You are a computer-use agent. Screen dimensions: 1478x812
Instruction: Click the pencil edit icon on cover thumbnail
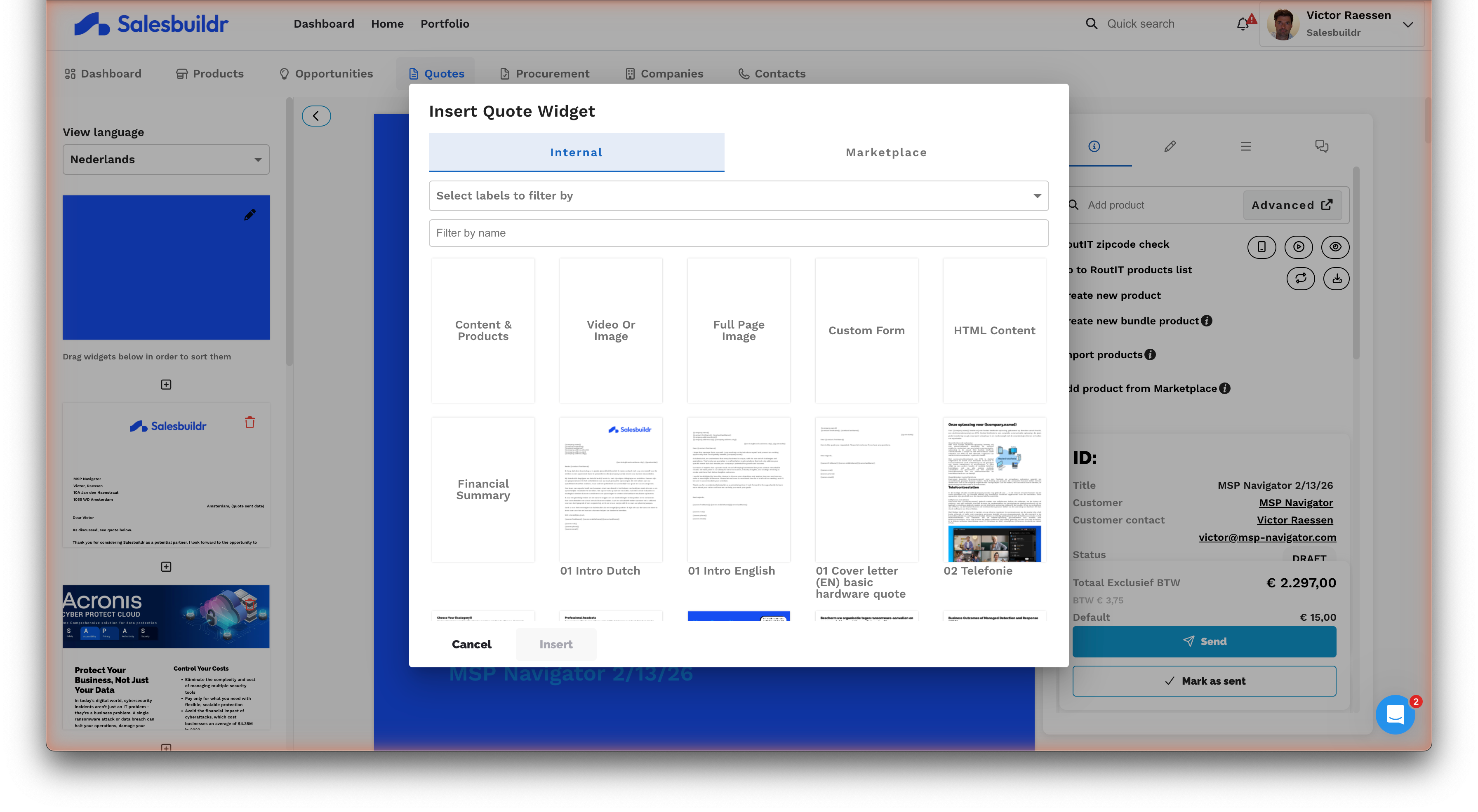pos(249,215)
